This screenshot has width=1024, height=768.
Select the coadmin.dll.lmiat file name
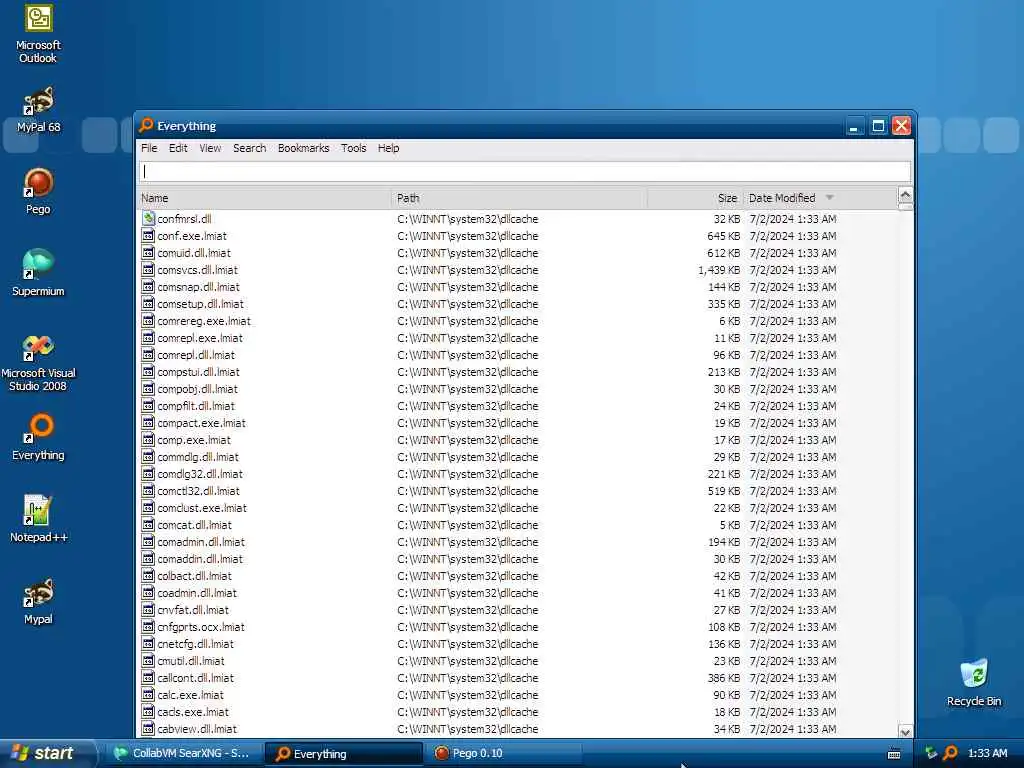pyautogui.click(x=197, y=592)
